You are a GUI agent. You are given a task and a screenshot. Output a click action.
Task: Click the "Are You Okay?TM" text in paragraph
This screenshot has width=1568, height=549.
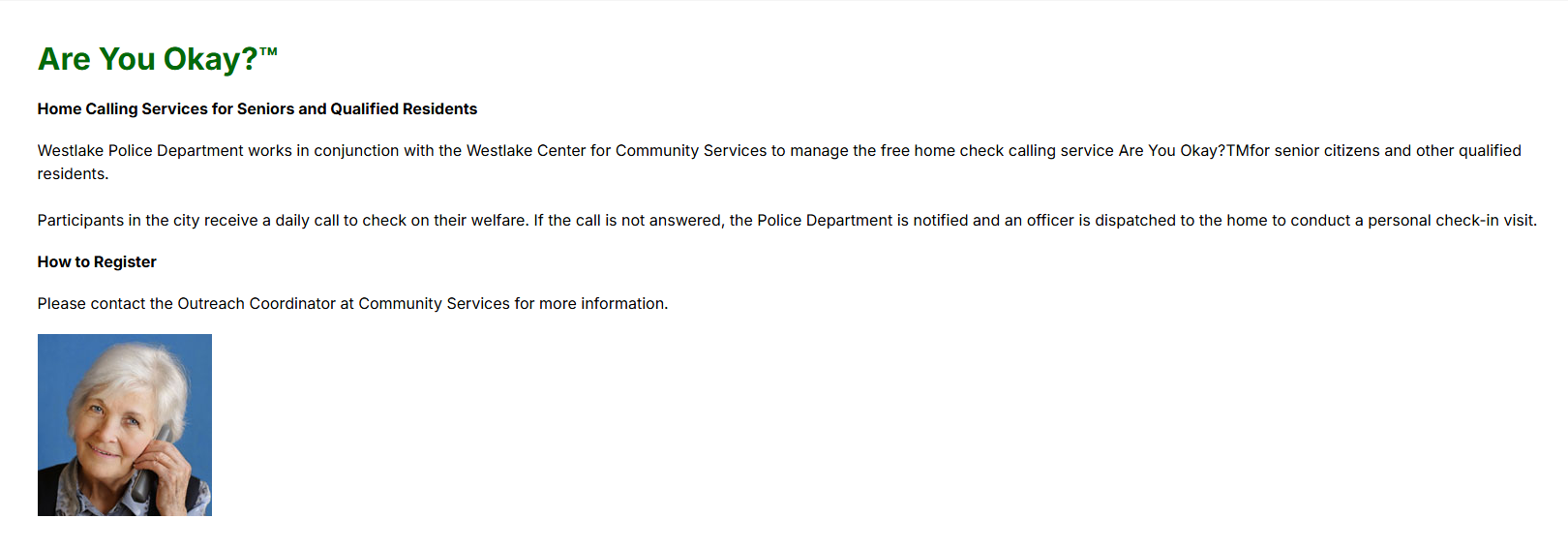(1183, 150)
